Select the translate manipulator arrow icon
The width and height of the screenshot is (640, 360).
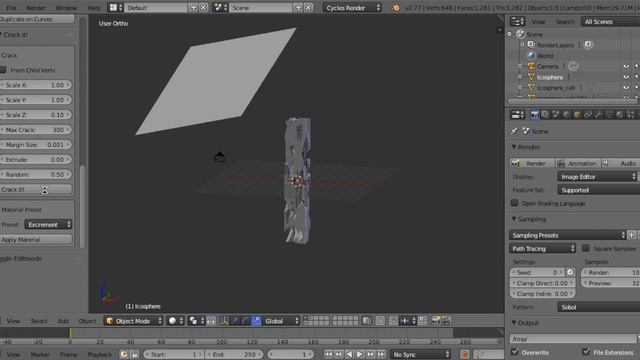point(235,321)
